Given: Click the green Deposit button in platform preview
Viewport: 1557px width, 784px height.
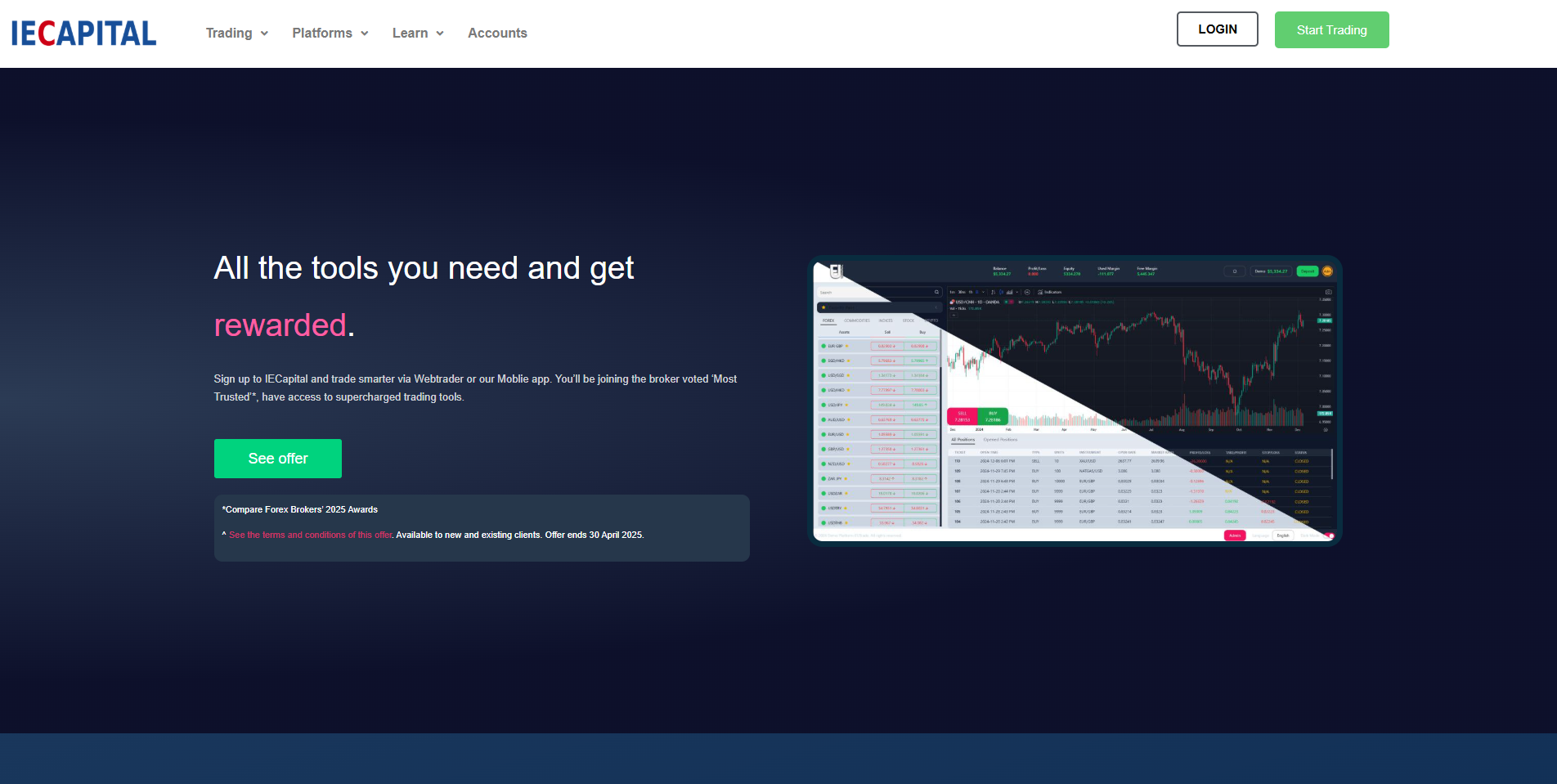Looking at the screenshot, I should coord(1308,271).
